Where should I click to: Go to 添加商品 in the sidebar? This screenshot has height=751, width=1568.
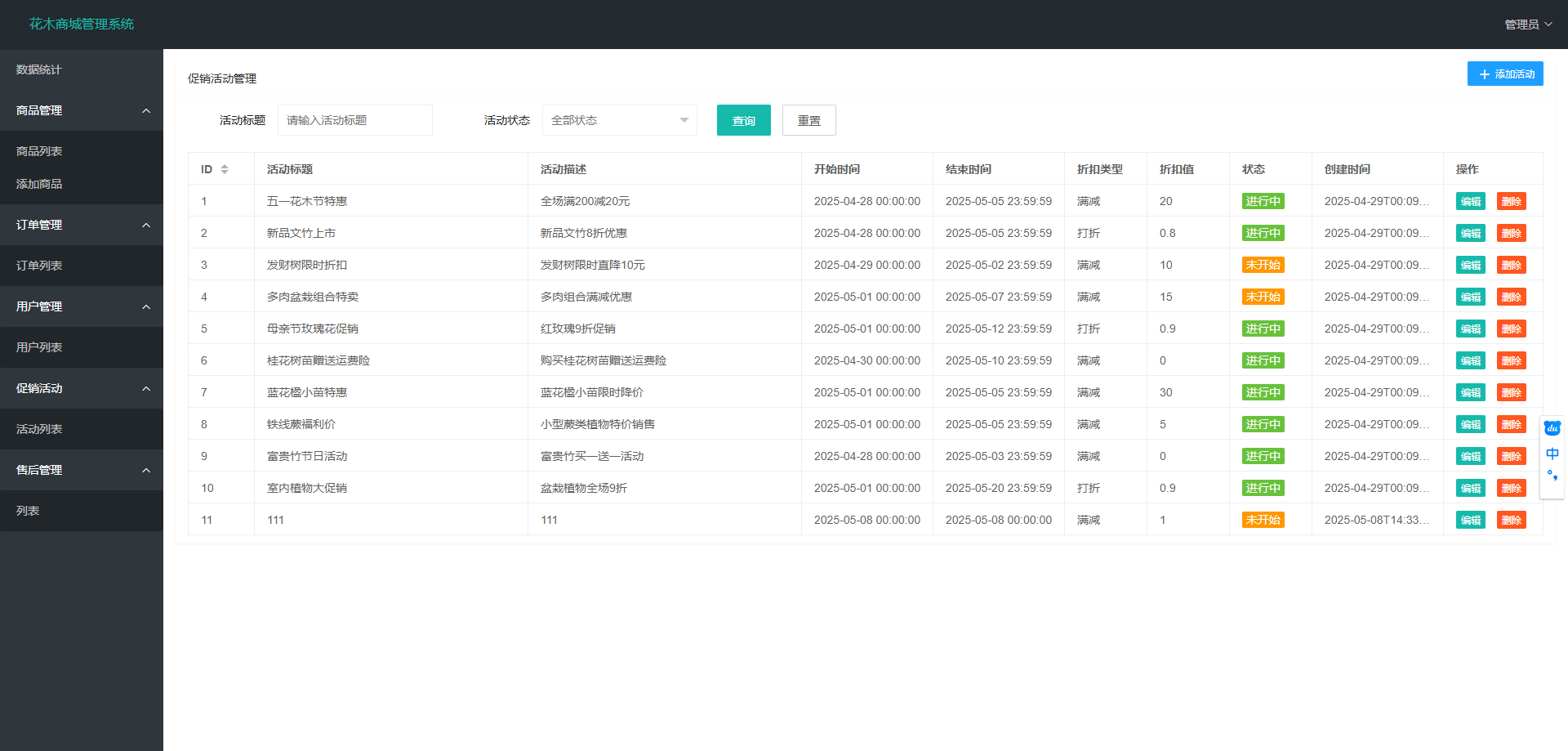(x=82, y=184)
